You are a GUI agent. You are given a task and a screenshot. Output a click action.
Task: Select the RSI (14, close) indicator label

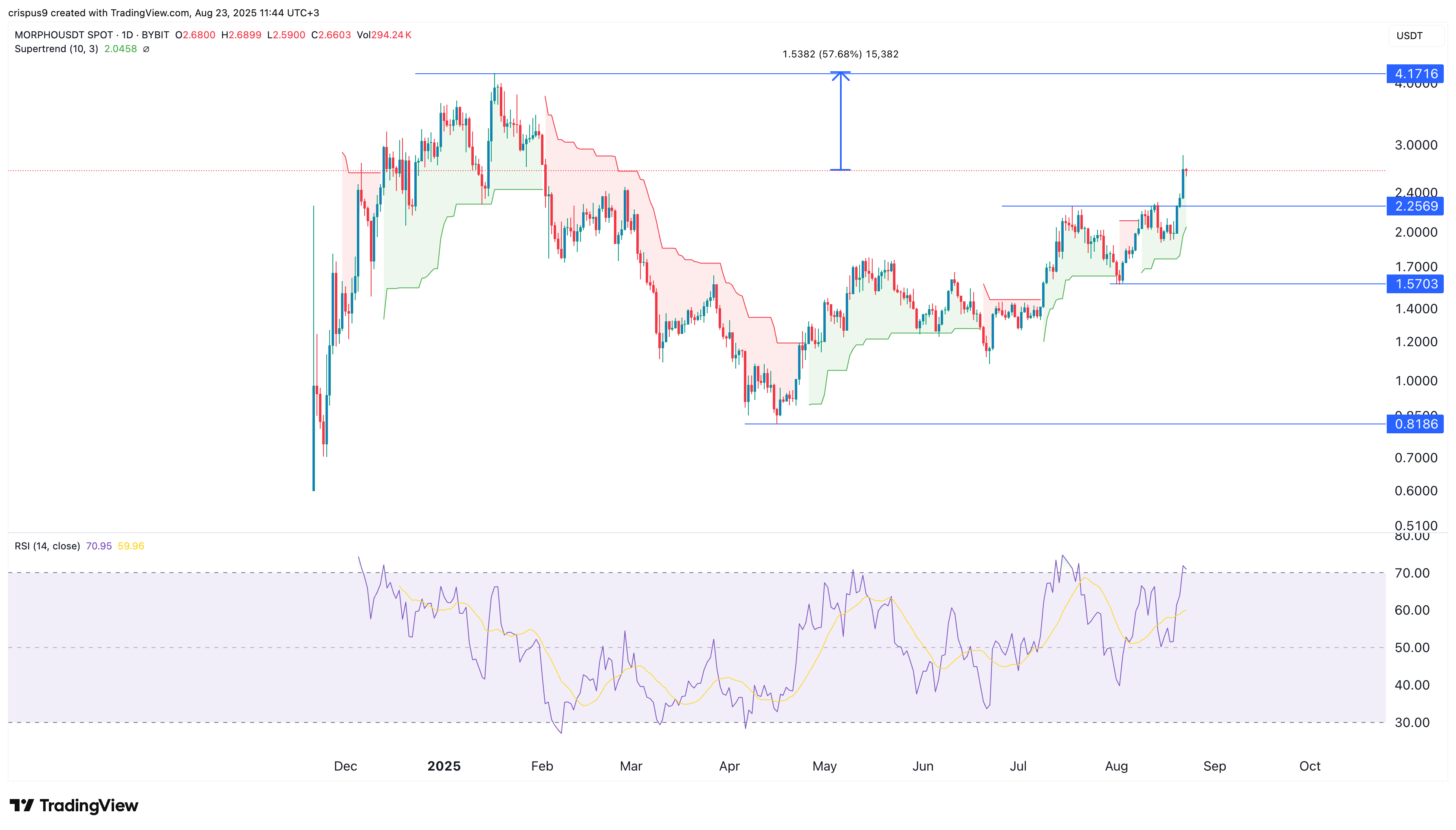pos(47,546)
